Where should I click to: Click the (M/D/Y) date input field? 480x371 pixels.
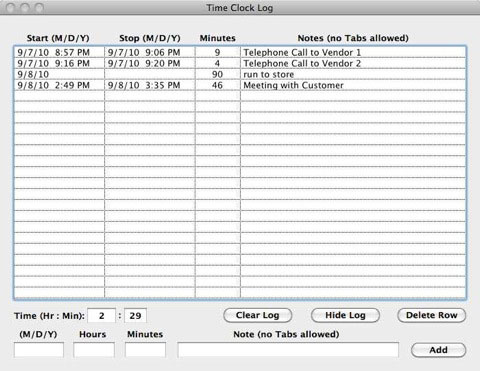click(x=39, y=350)
